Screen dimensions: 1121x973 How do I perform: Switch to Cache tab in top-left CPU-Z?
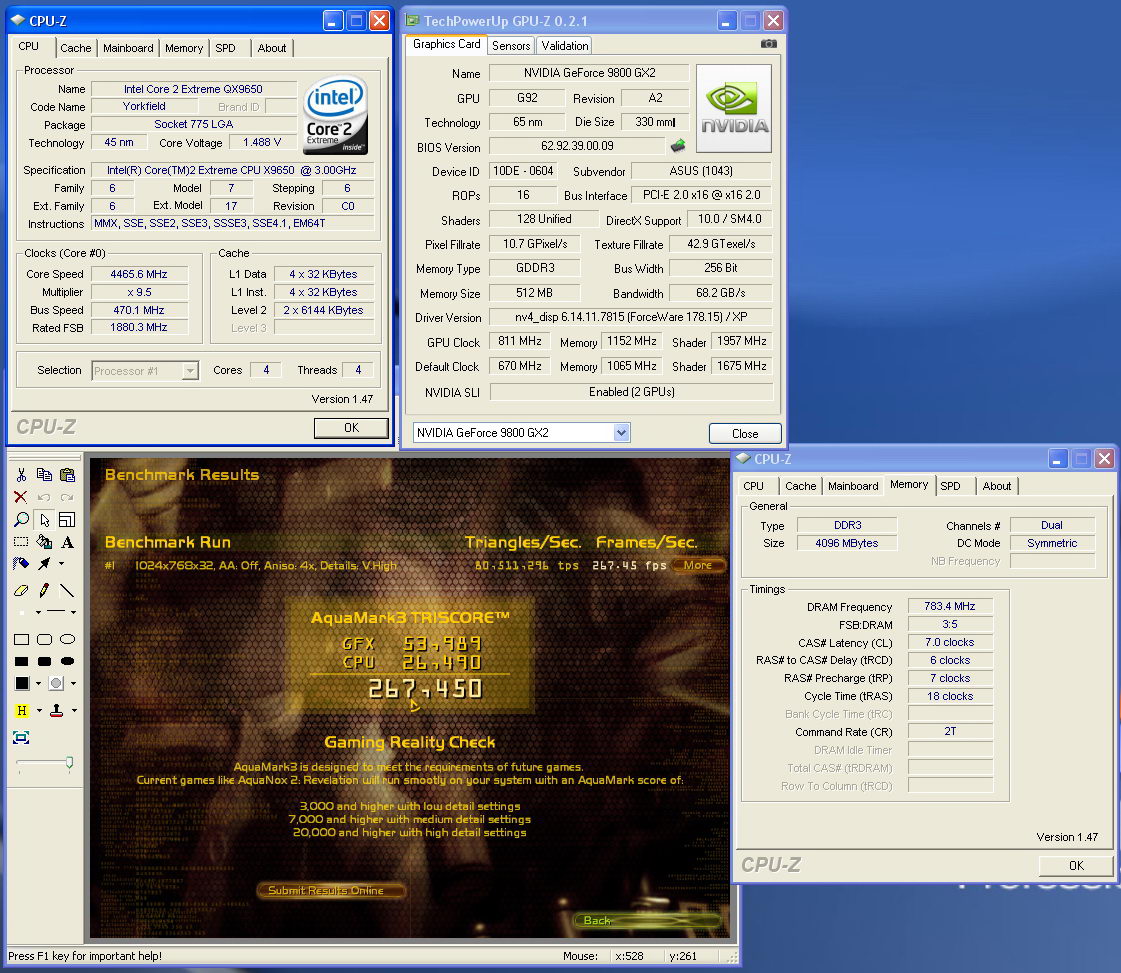76,48
